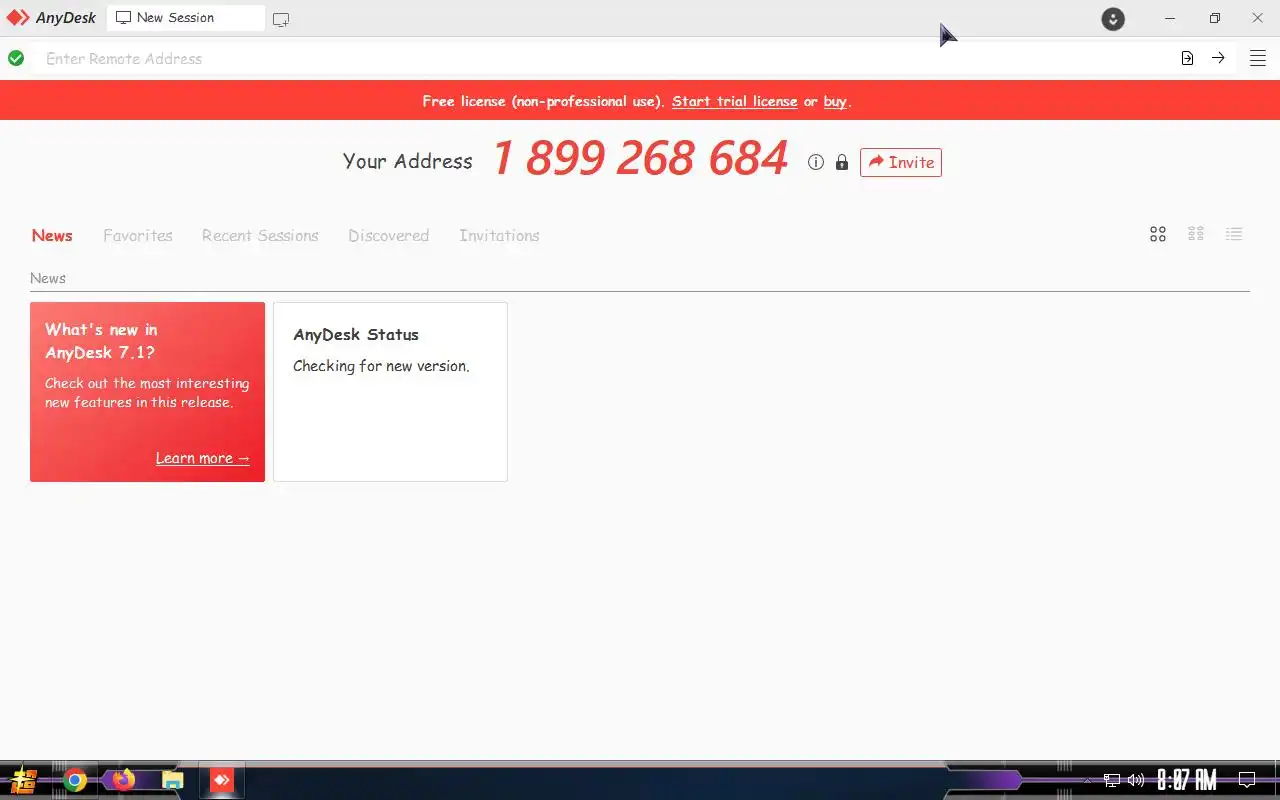This screenshot has height=800, width=1280.
Task: Open the notification center icon
Action: [1247, 780]
